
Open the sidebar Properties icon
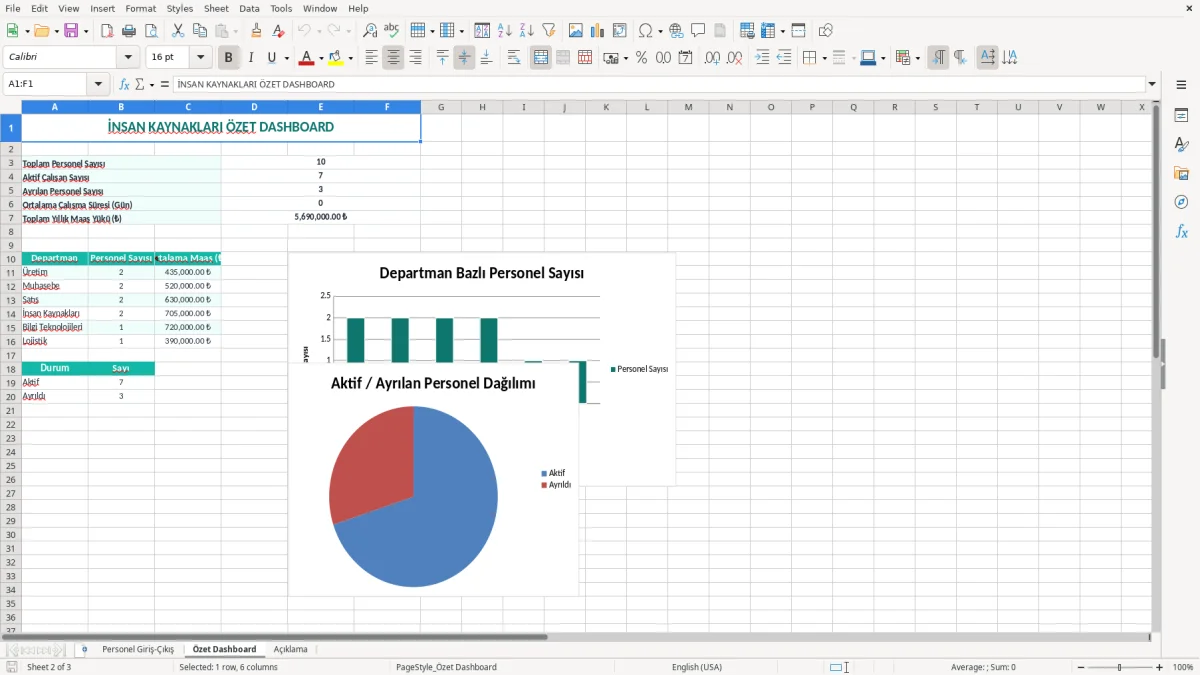[1181, 116]
